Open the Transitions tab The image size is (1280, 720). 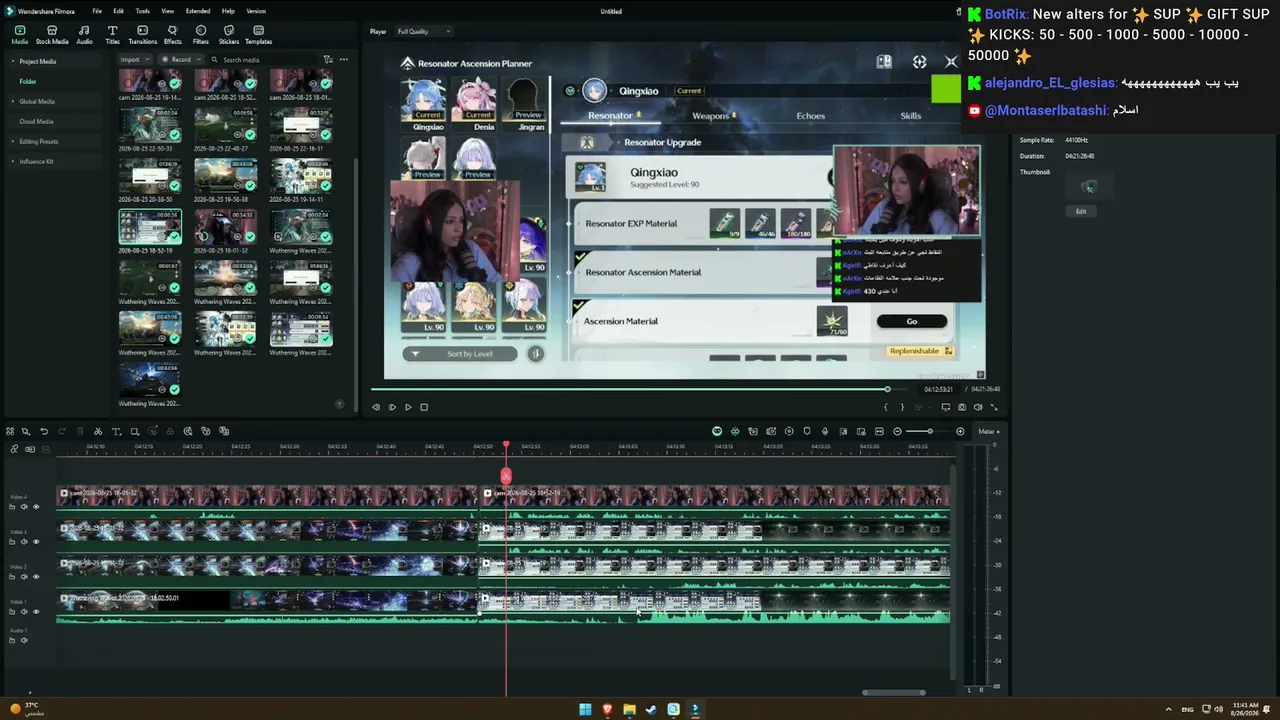143,35
